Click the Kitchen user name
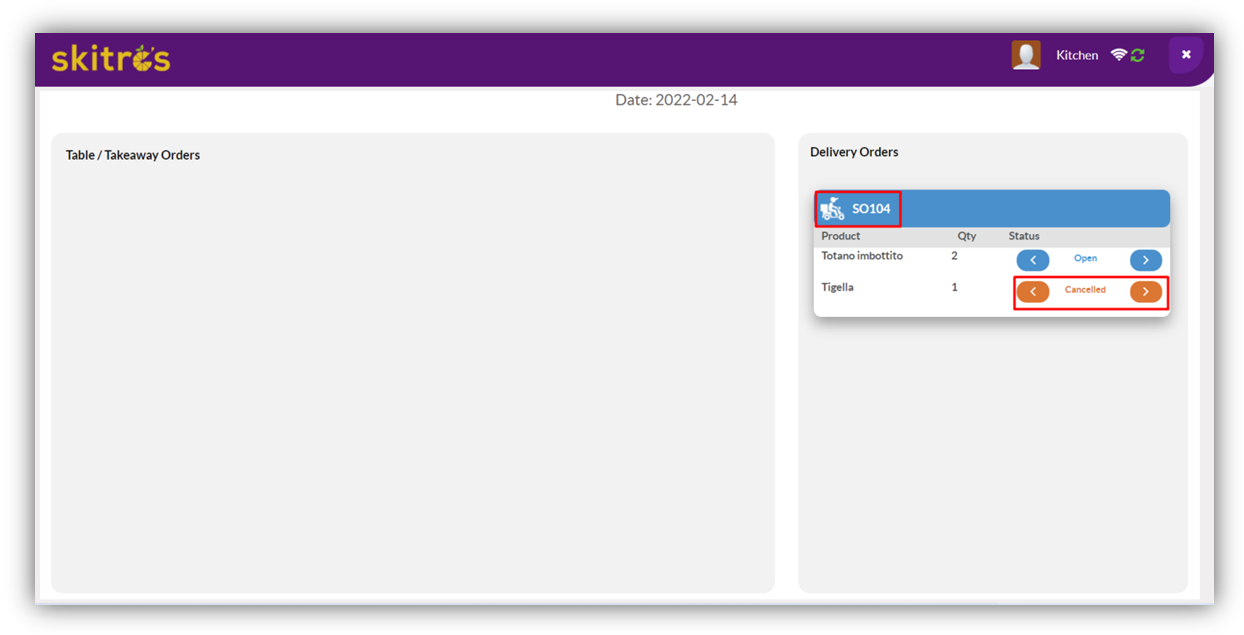This screenshot has height=635, width=1244. click(1077, 56)
